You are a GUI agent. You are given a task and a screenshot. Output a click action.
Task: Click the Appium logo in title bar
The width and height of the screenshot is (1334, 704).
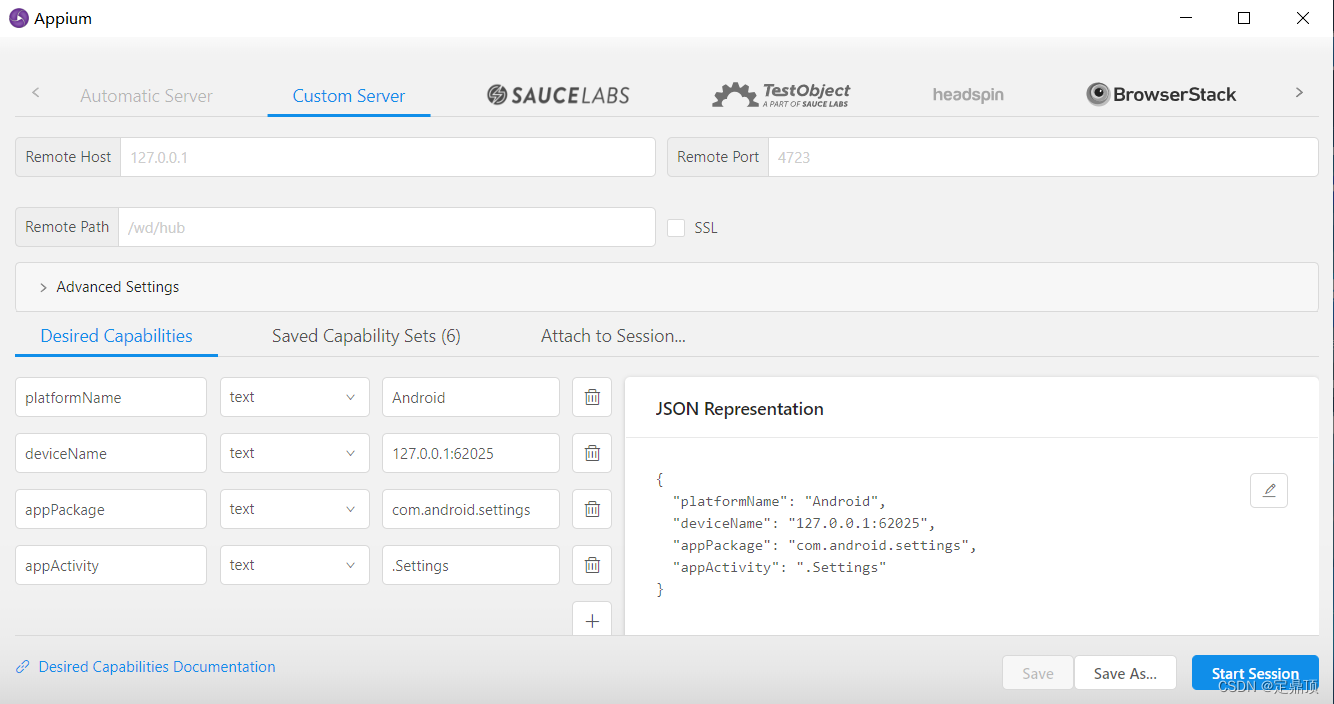click(18, 18)
